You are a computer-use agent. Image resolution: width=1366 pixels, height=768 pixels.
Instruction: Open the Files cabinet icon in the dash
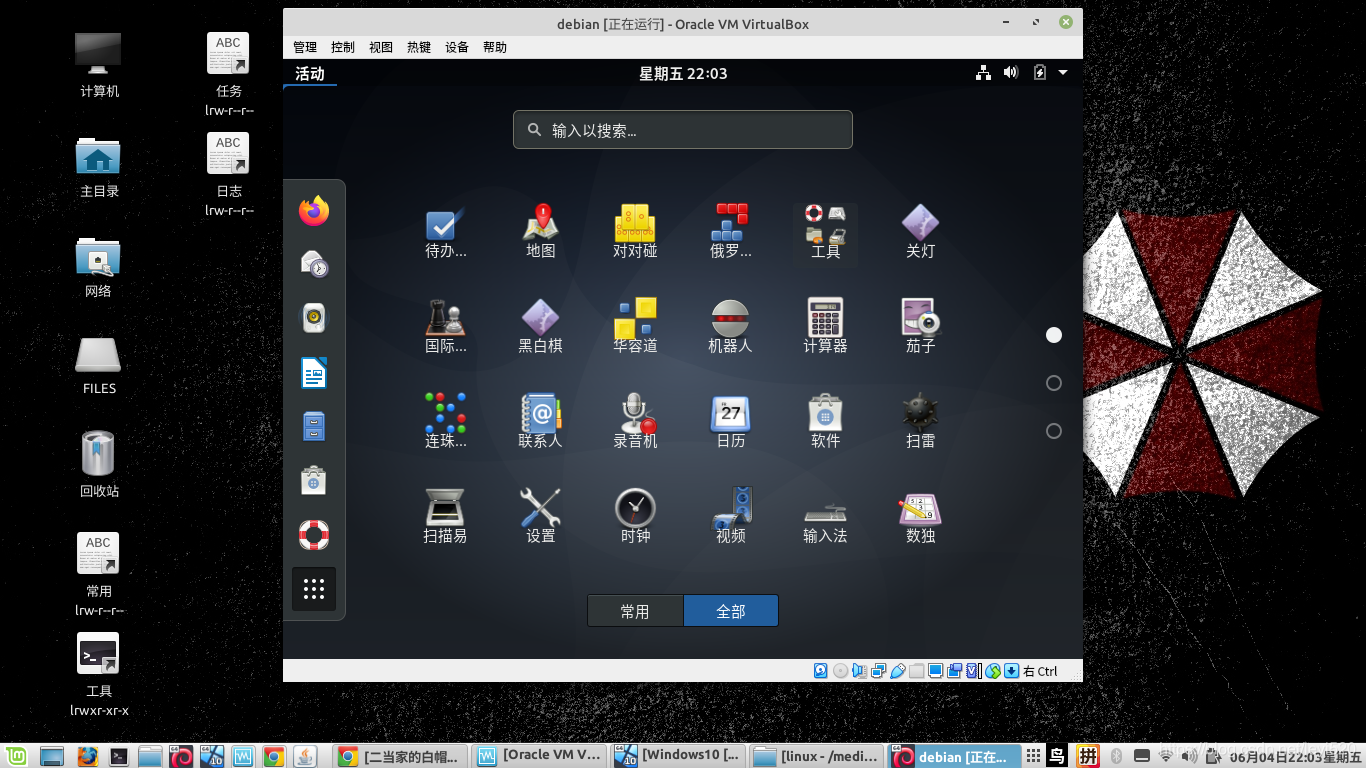(x=314, y=427)
